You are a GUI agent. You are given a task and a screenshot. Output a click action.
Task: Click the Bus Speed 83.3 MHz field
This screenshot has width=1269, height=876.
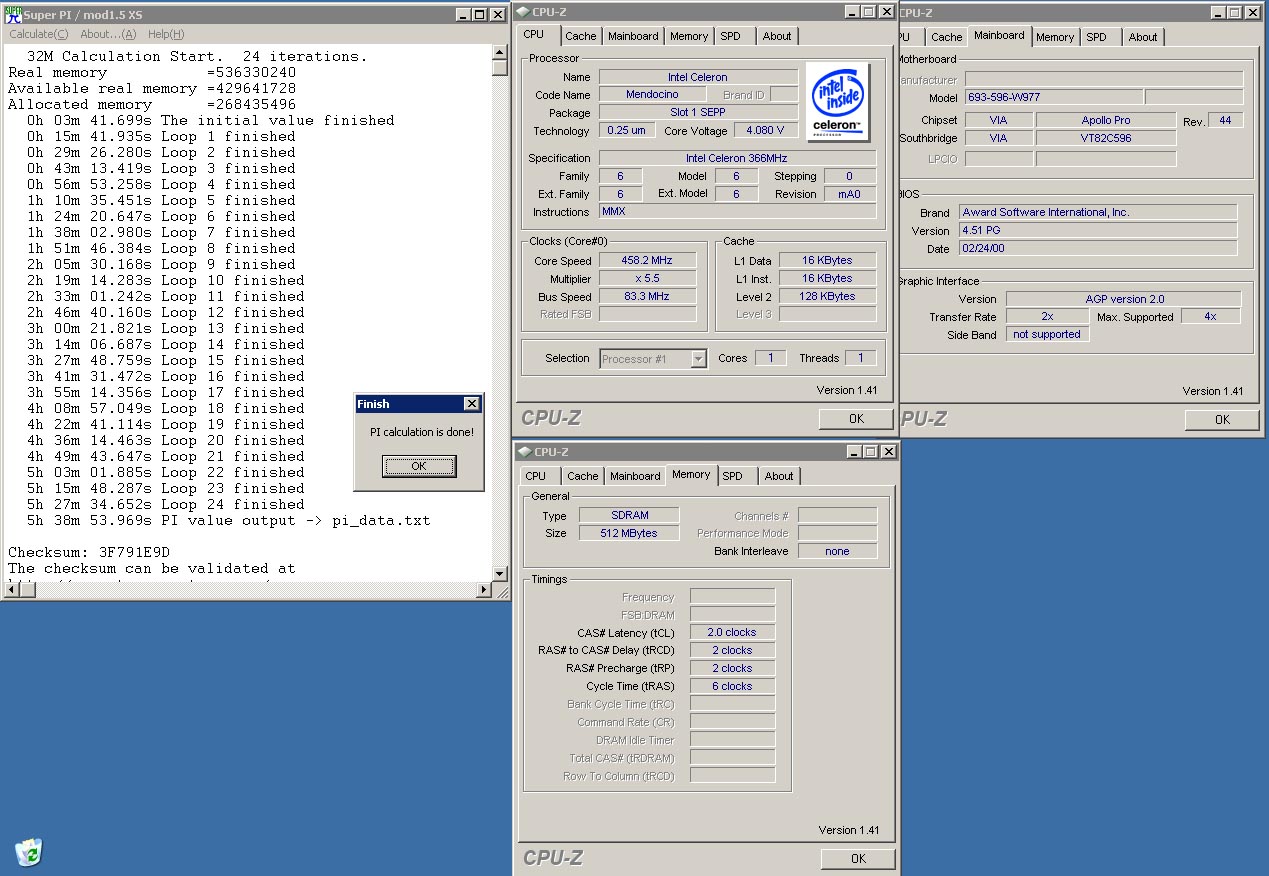click(x=647, y=297)
